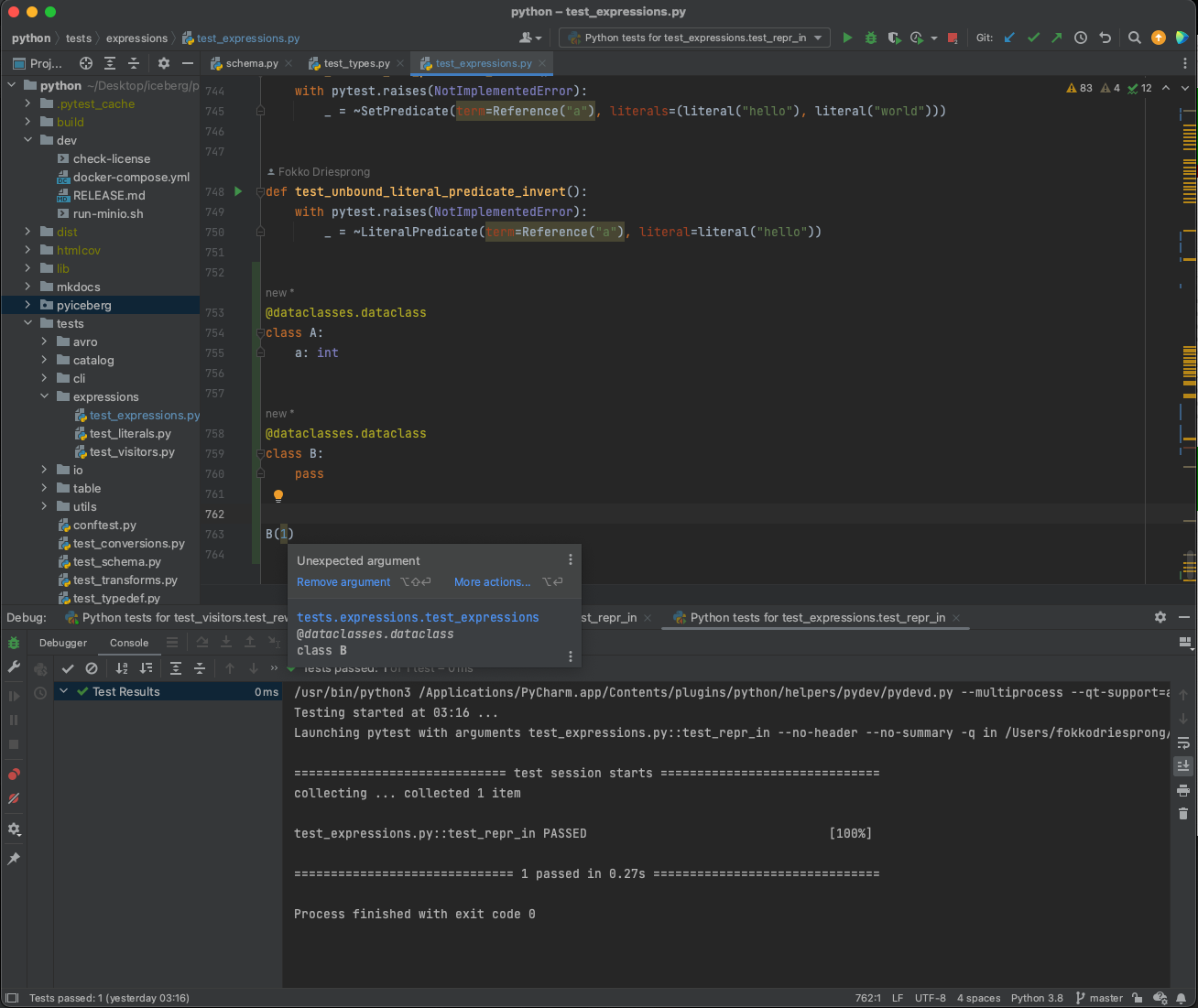Open the JetBrains Space icon
Image resolution: width=1198 pixels, height=1008 pixels.
click(1182, 38)
